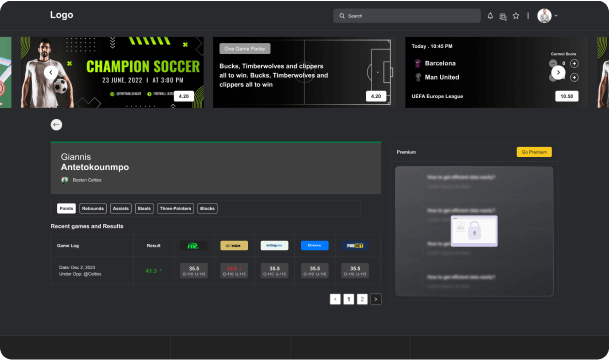Increase Man United score with plus icon
The width and height of the screenshot is (609, 360).
574,77
